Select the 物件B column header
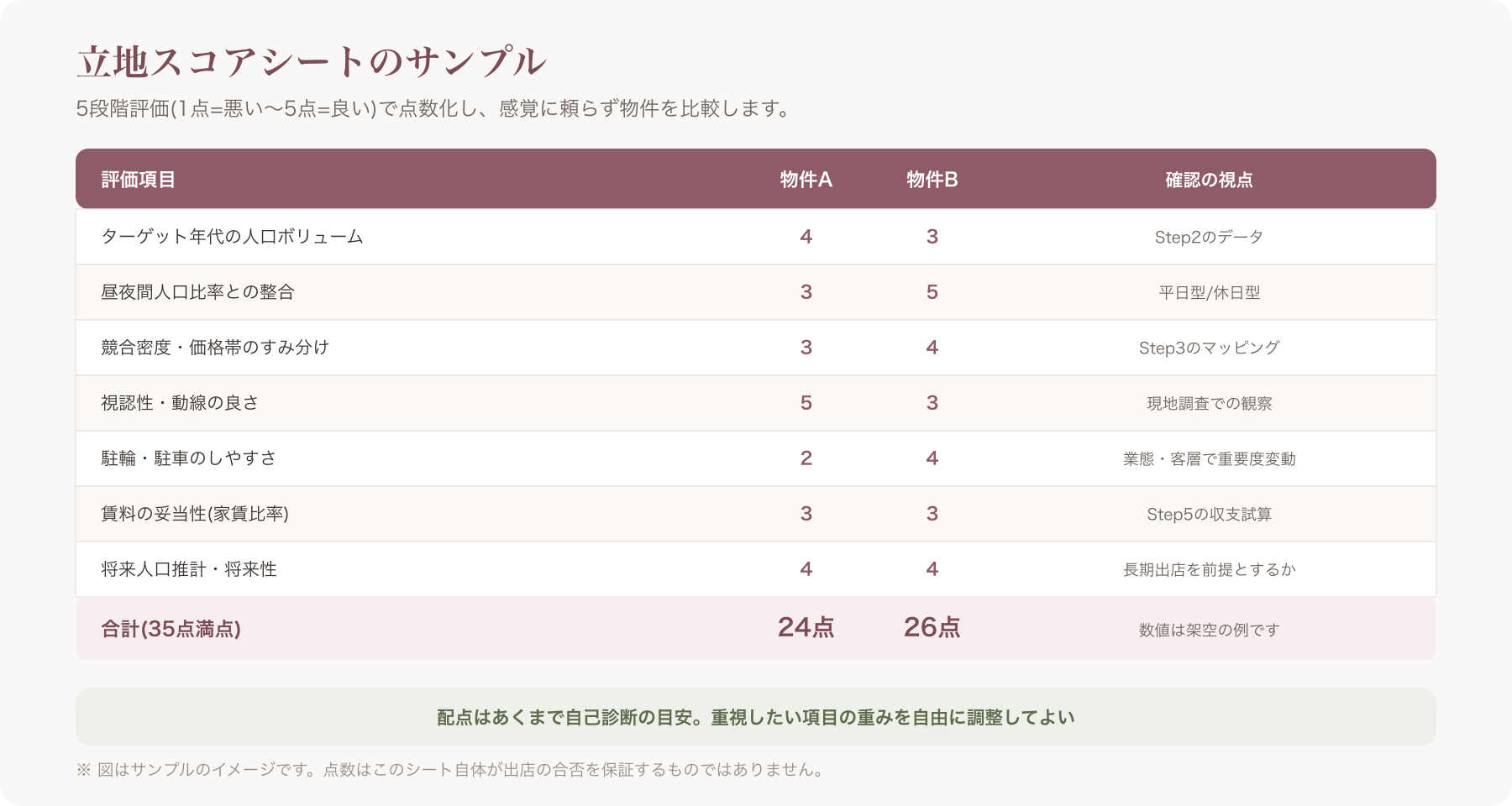Viewport: 1512px width, 806px height. (932, 180)
